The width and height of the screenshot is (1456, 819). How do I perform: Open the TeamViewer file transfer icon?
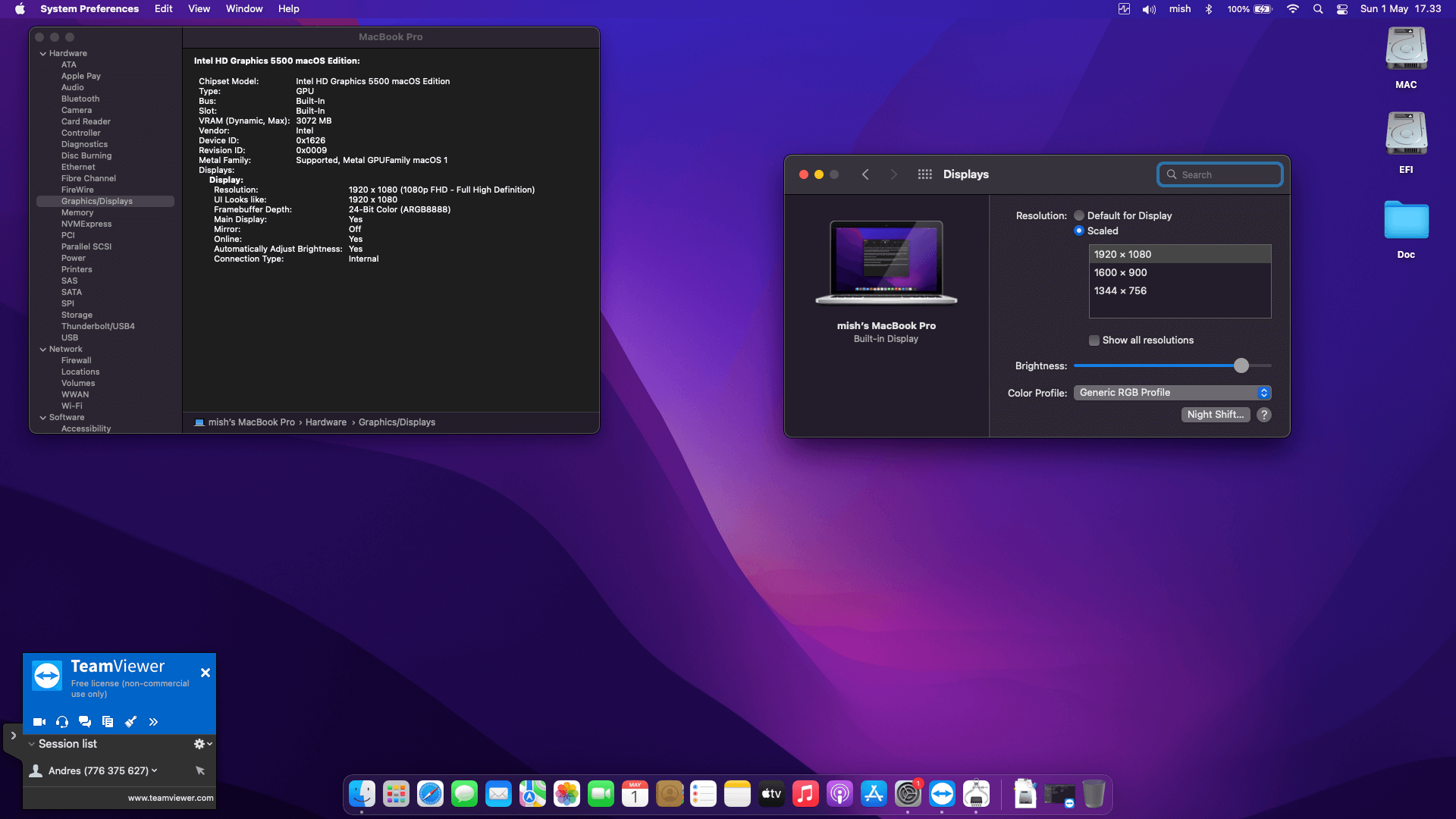point(108,722)
